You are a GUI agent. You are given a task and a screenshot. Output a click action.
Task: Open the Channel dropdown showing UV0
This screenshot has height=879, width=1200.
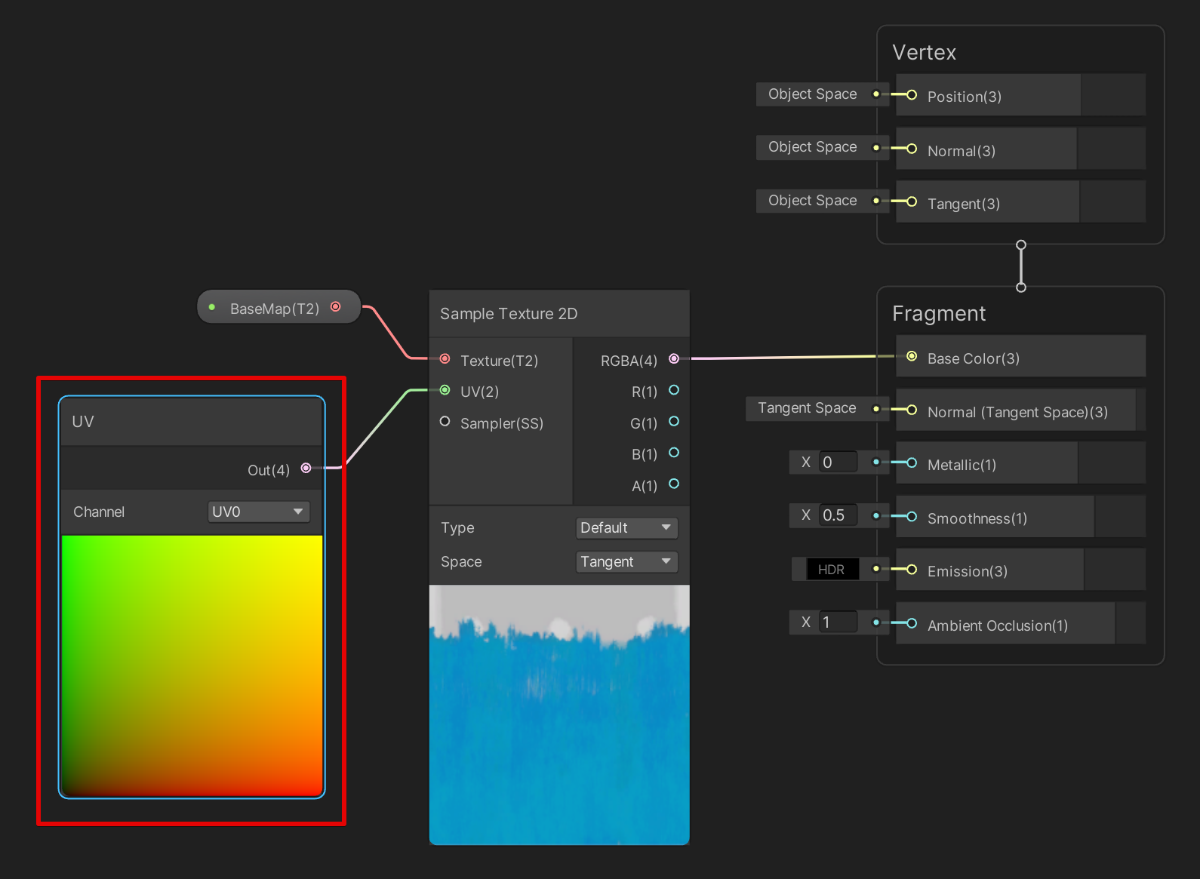[x=258, y=511]
